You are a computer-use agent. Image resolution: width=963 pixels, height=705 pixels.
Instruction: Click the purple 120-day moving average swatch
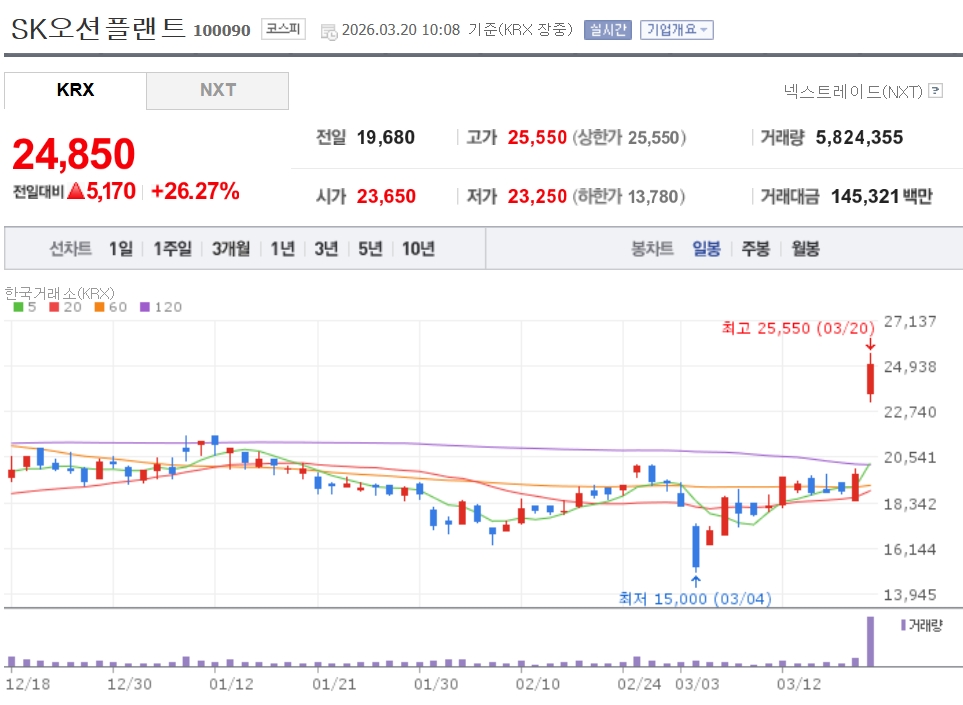145,307
